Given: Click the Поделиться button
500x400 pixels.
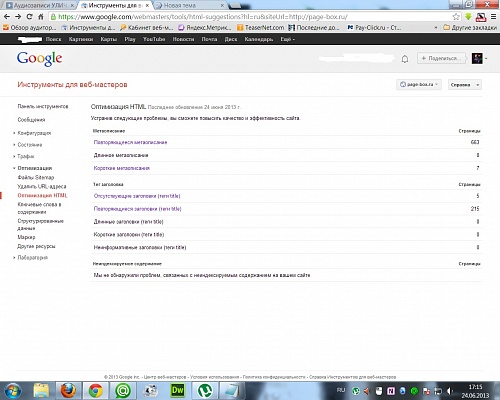Looking at the screenshot, I should click(441, 58).
